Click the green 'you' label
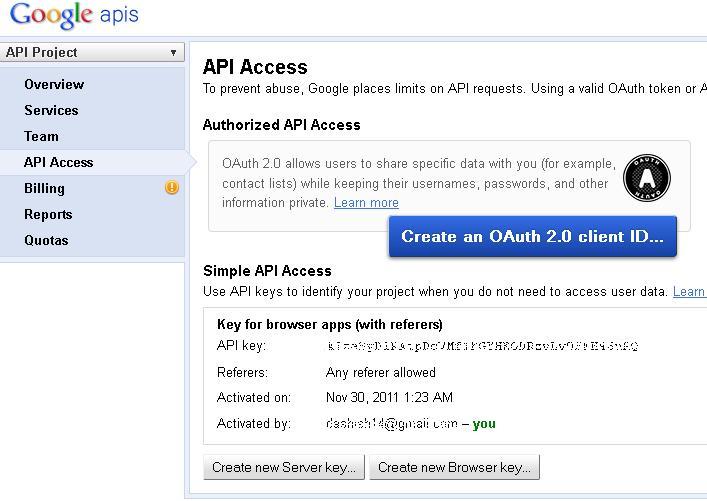 (x=484, y=424)
